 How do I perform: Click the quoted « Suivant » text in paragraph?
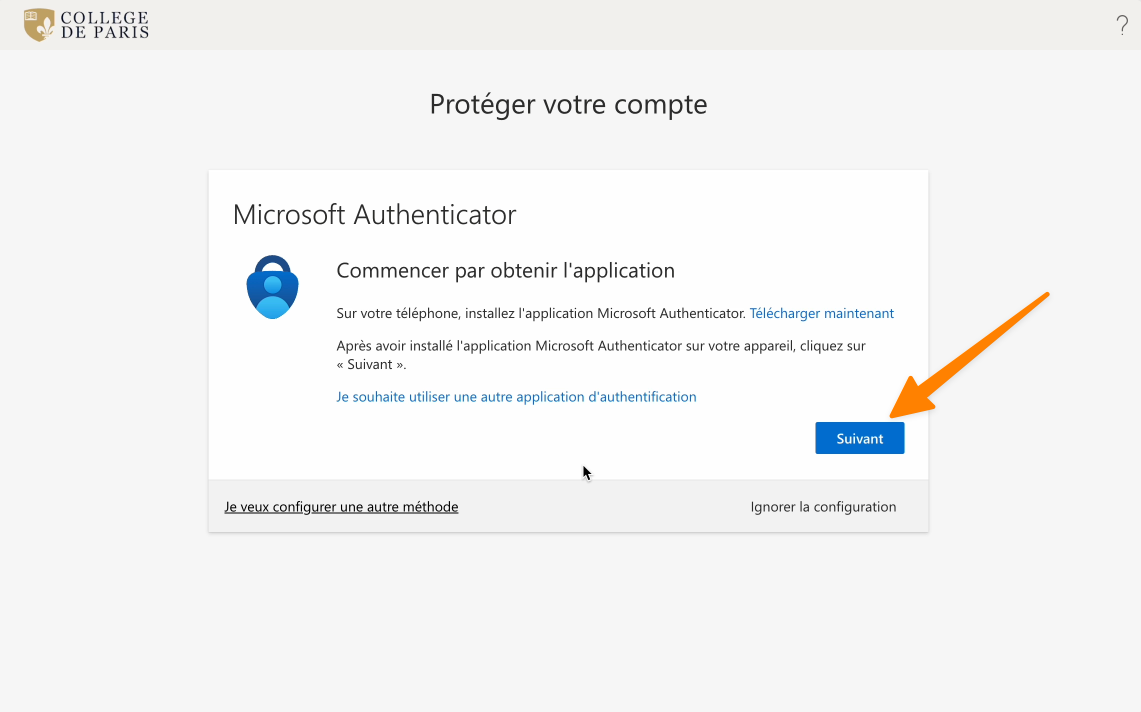point(371,364)
